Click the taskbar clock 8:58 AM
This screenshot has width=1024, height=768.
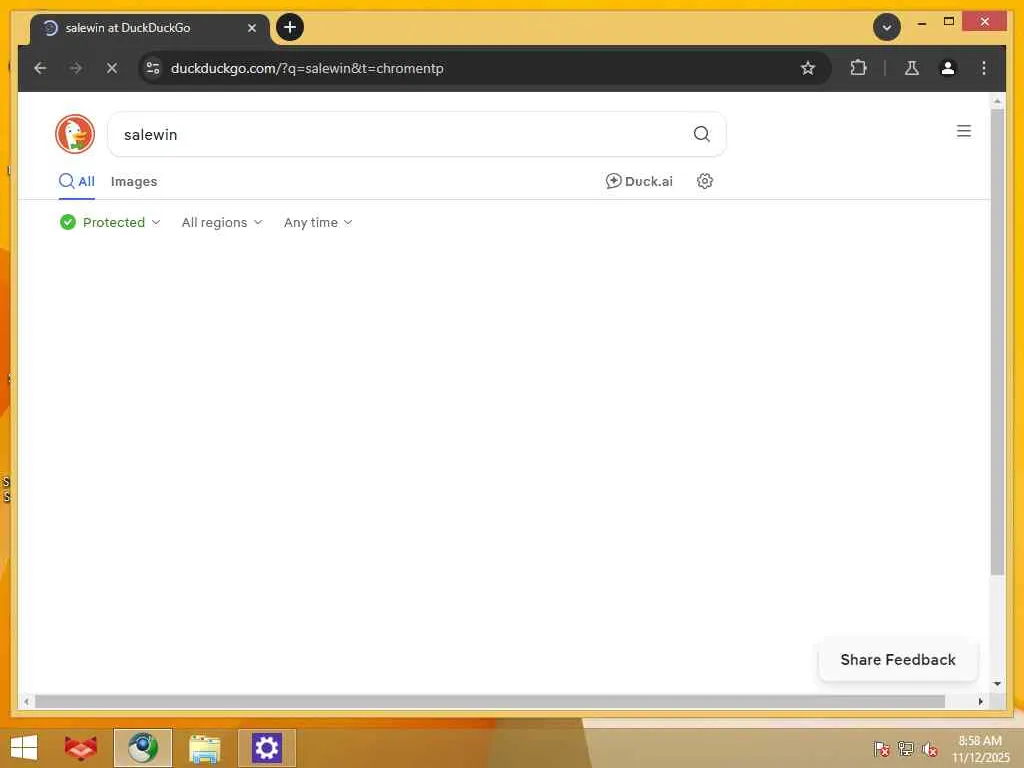(980, 748)
